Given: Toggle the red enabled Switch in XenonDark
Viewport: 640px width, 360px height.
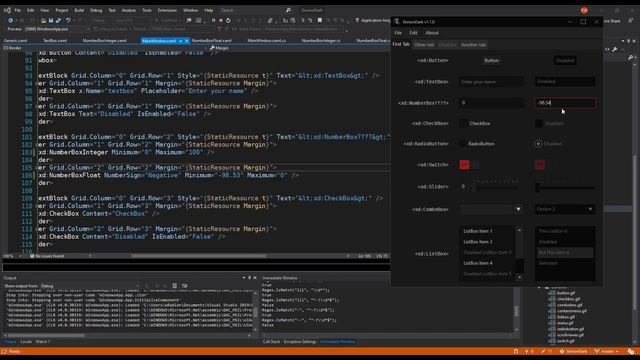Looking at the screenshot, I should click(x=469, y=164).
